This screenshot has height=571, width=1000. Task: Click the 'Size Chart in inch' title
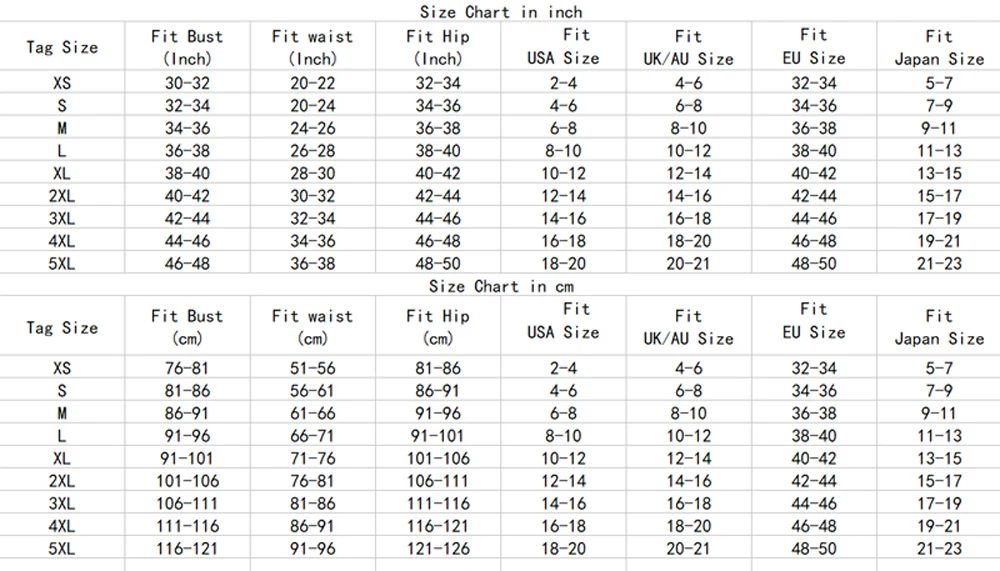click(x=501, y=12)
